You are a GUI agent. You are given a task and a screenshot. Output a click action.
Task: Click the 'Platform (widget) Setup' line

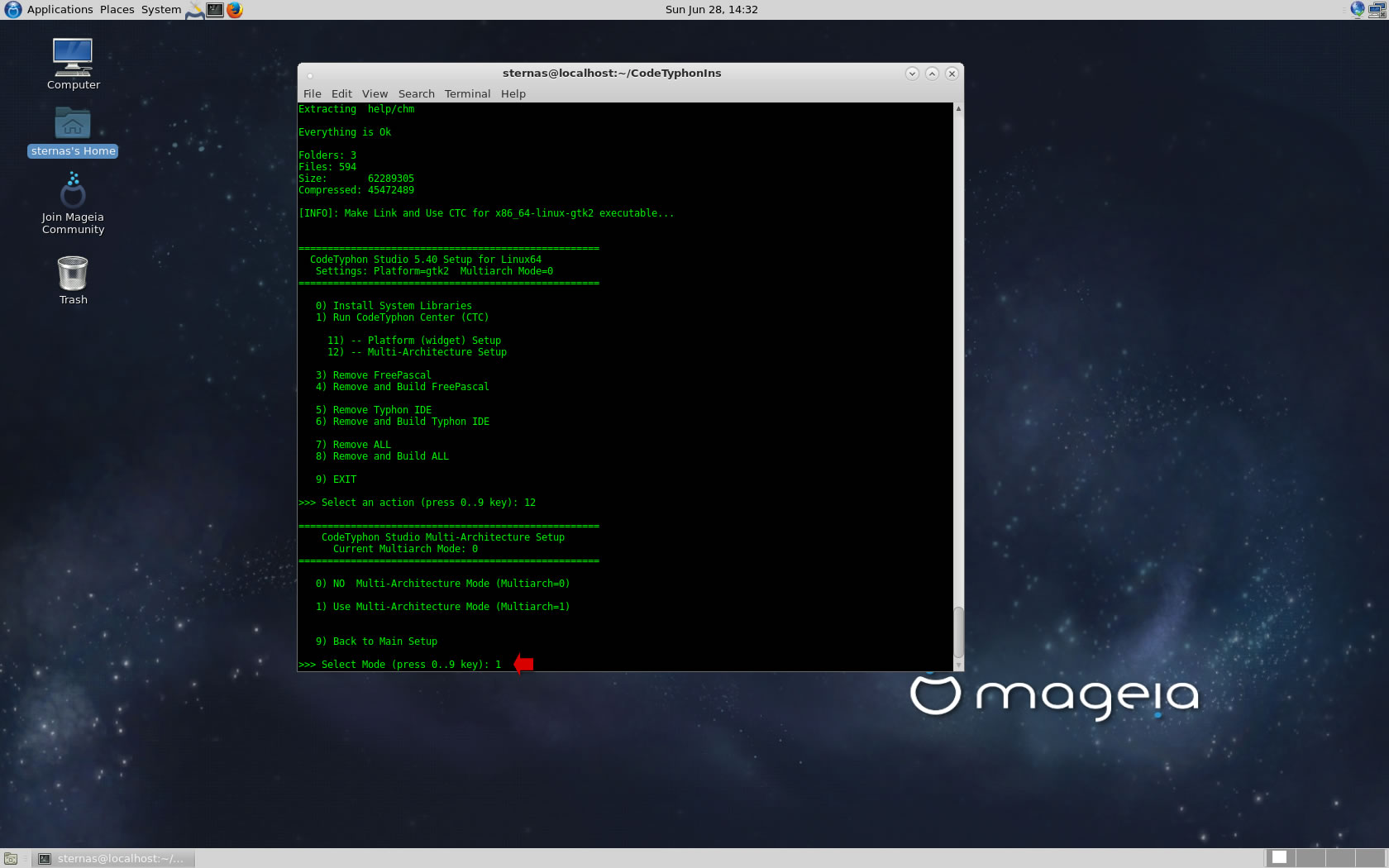413,341
